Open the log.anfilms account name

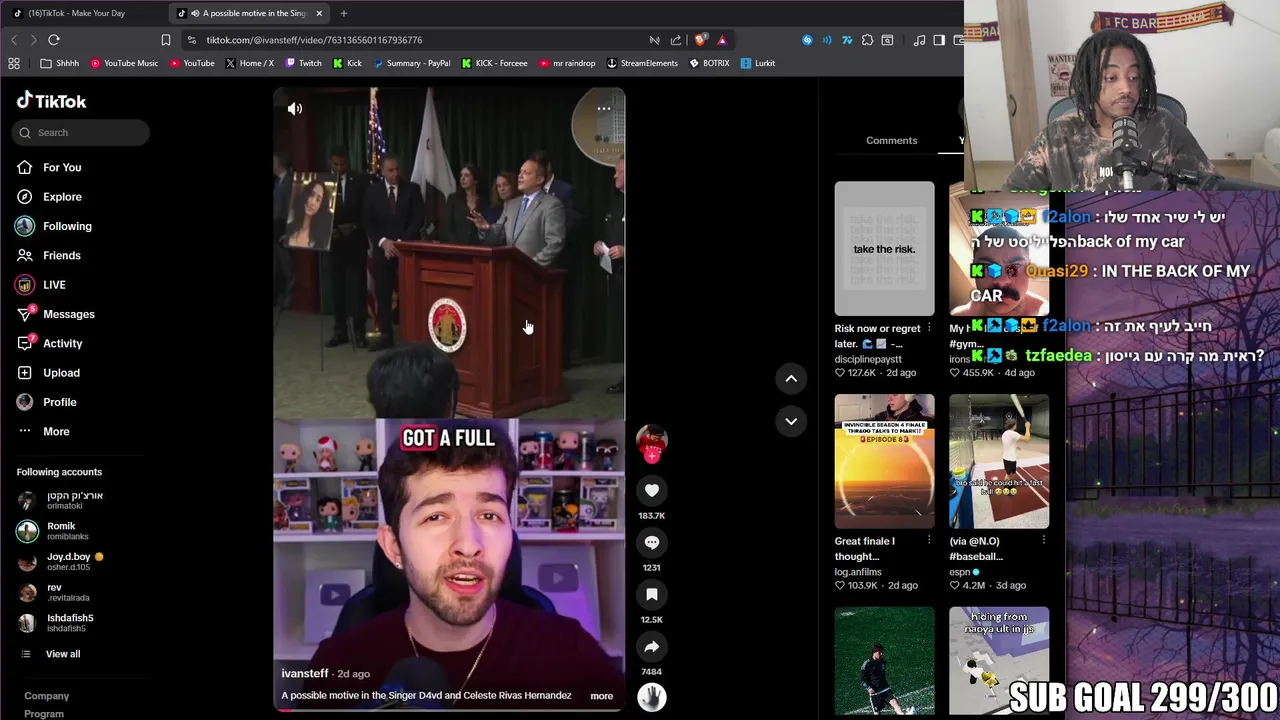click(858, 572)
